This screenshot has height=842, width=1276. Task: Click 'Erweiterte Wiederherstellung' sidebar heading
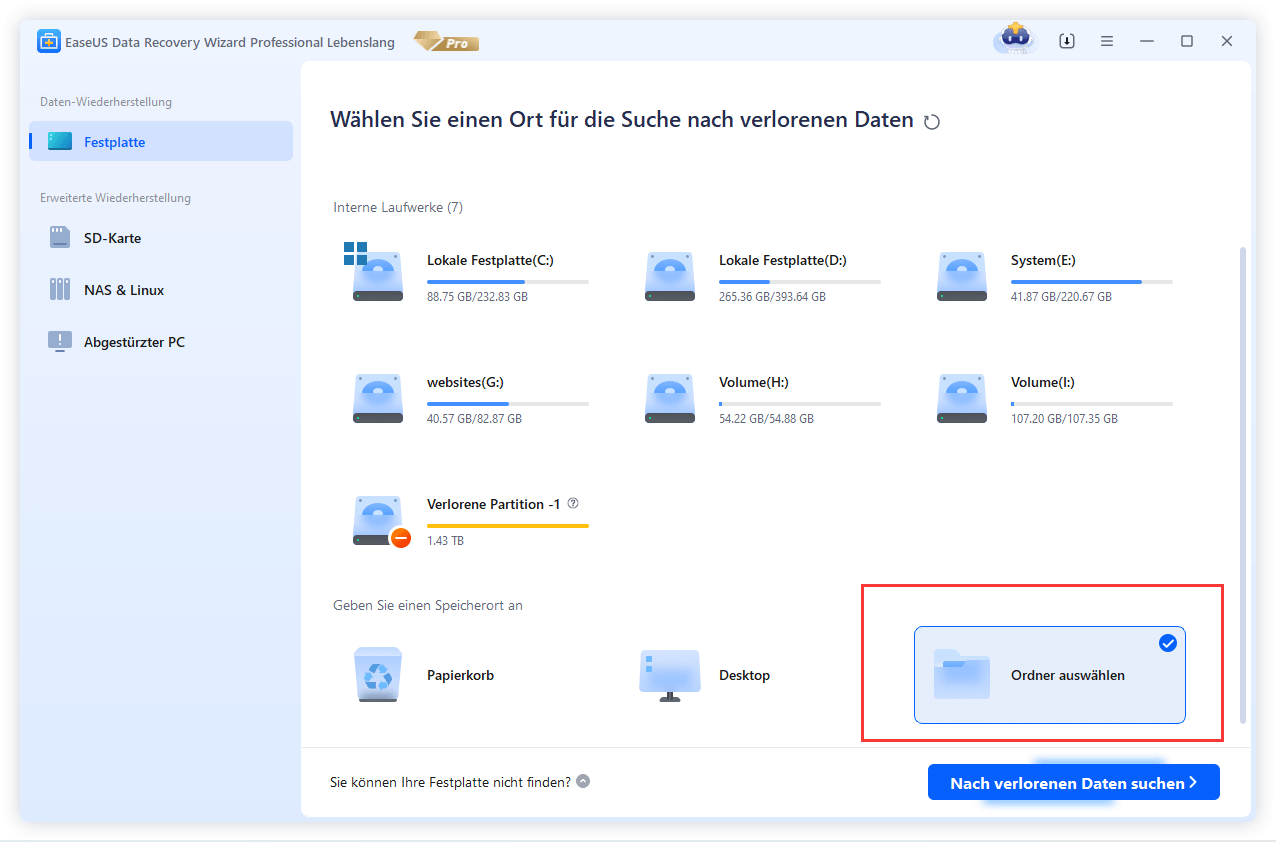[x=115, y=198]
